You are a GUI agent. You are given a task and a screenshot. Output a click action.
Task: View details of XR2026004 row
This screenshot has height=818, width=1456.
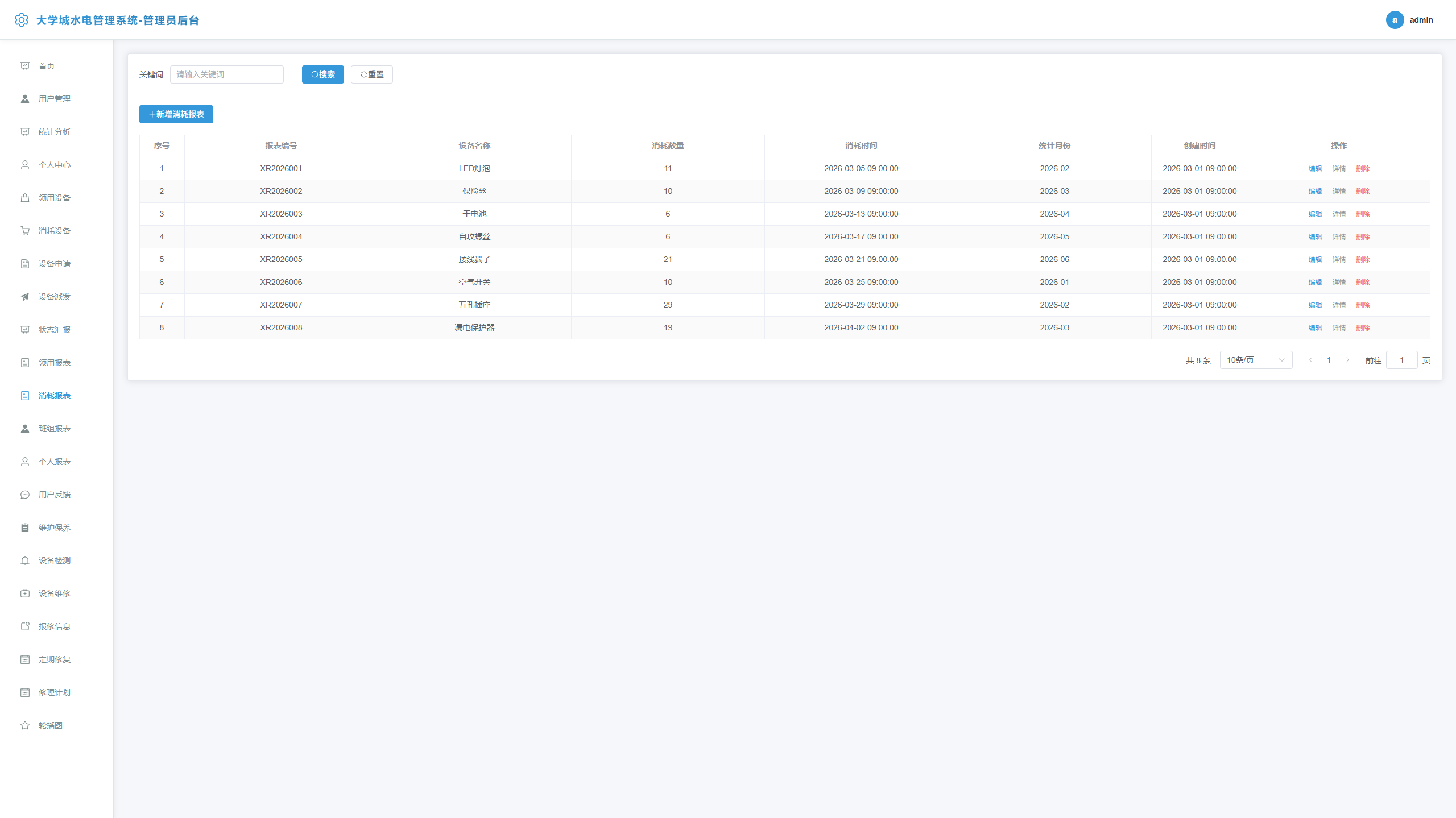pyautogui.click(x=1339, y=237)
